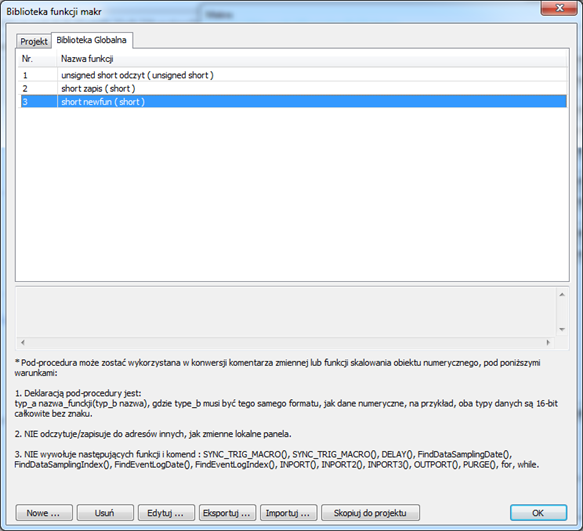This screenshot has width=583, height=531.
Task: Click the Nowe ... button
Action: (44, 513)
